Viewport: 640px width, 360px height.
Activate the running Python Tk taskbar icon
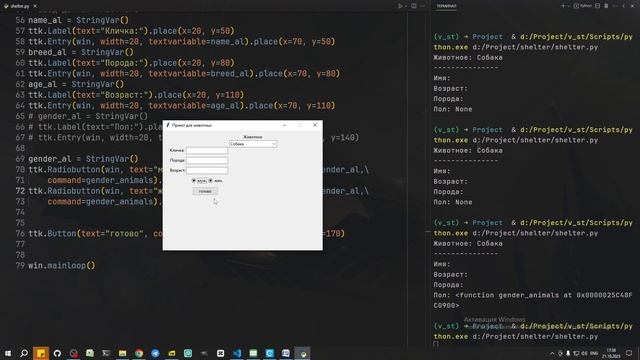tap(302, 353)
